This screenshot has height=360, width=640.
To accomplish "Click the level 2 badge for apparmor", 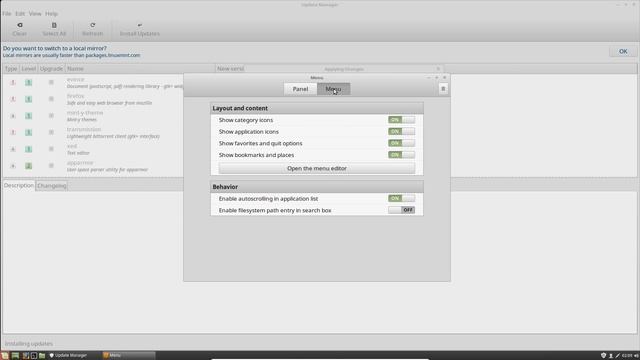I will (29, 166).
